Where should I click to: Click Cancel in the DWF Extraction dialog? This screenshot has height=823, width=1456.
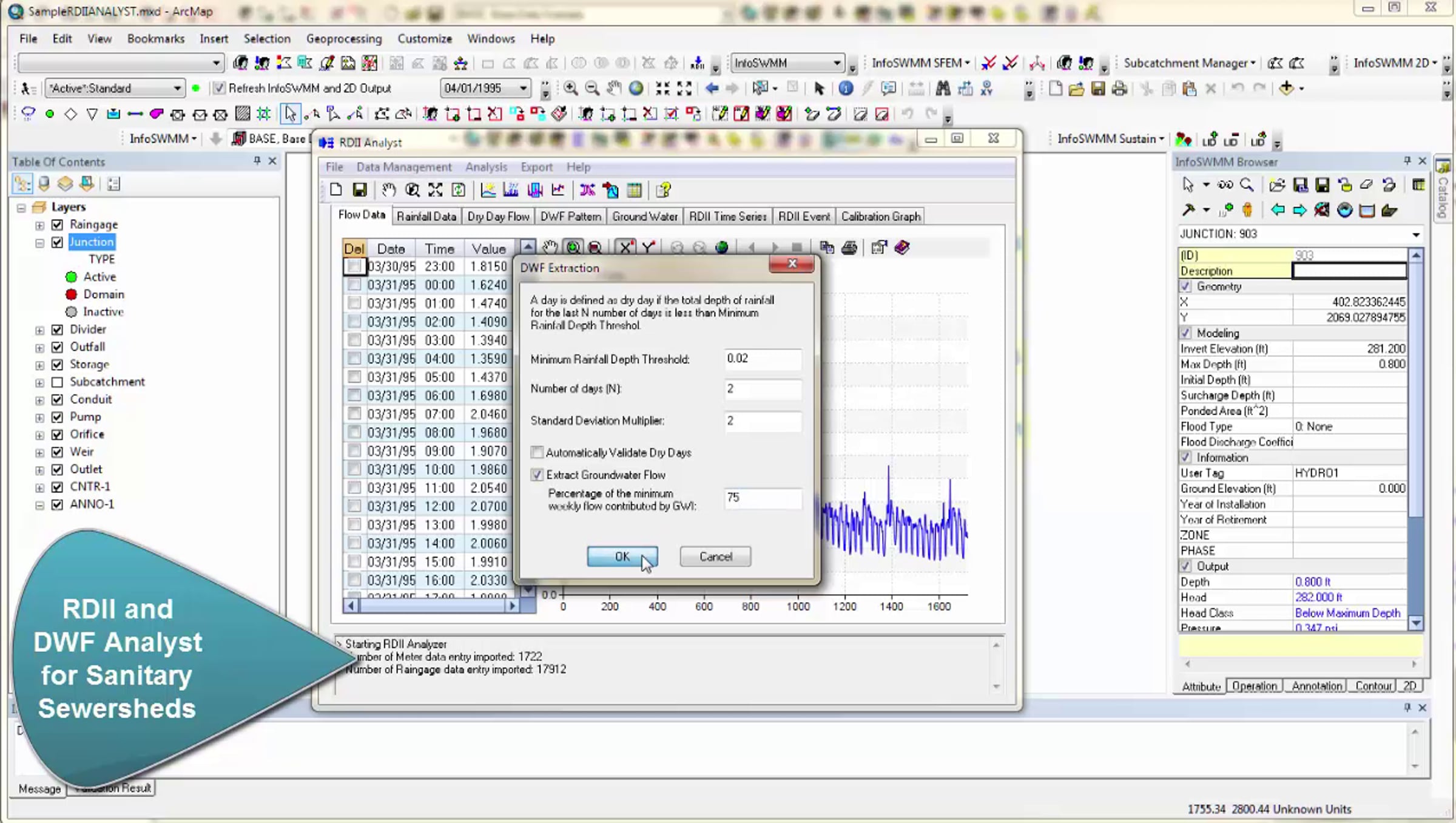coord(716,557)
